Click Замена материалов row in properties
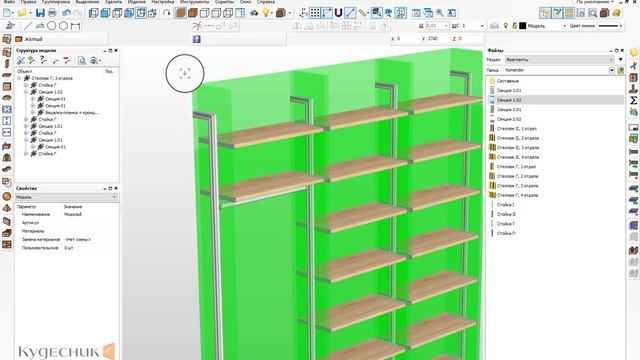 coord(67,239)
